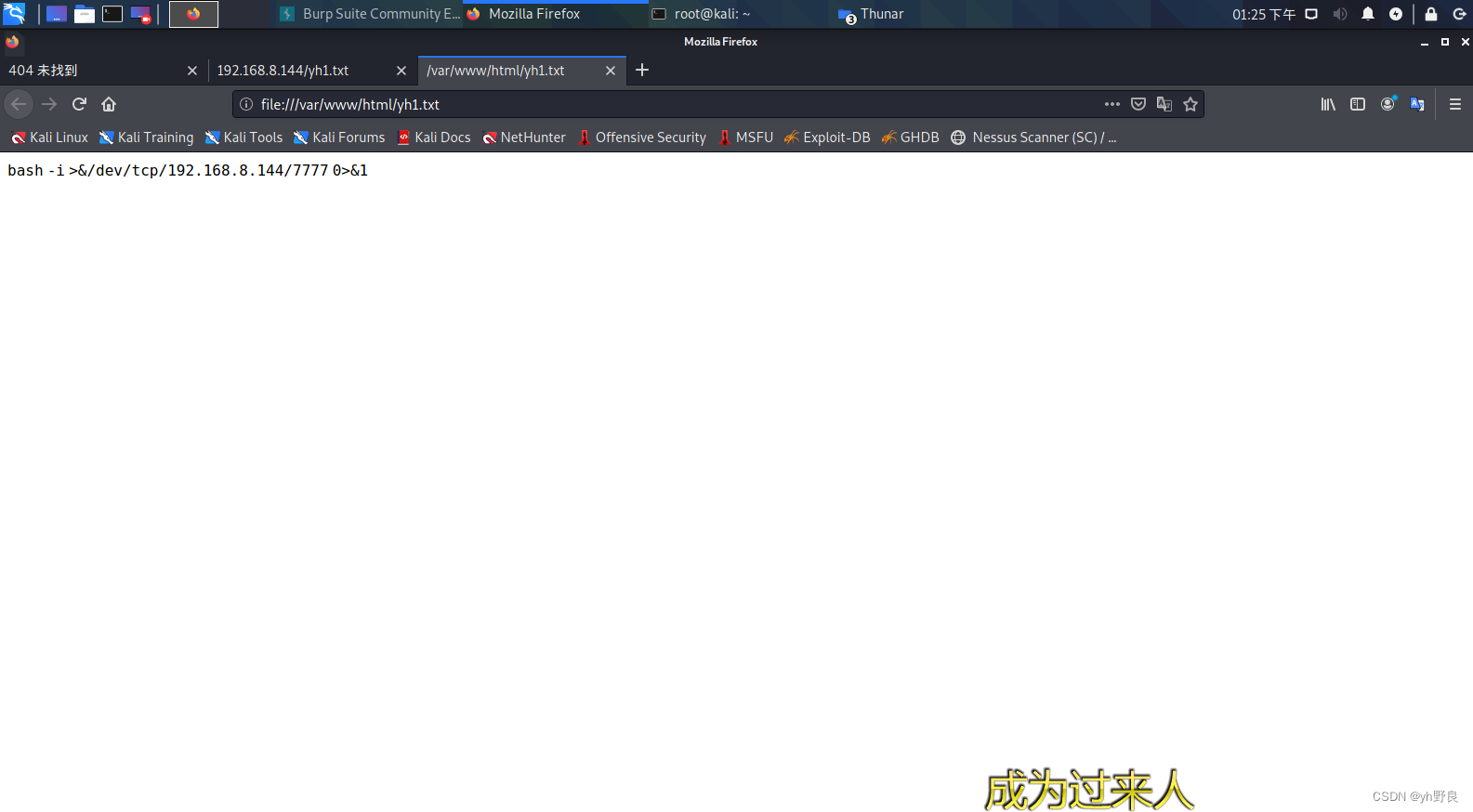Screen dimensions: 1473x812
Task: Close the /var/www/html/yh1.txt tab
Action: pyautogui.click(x=611, y=71)
